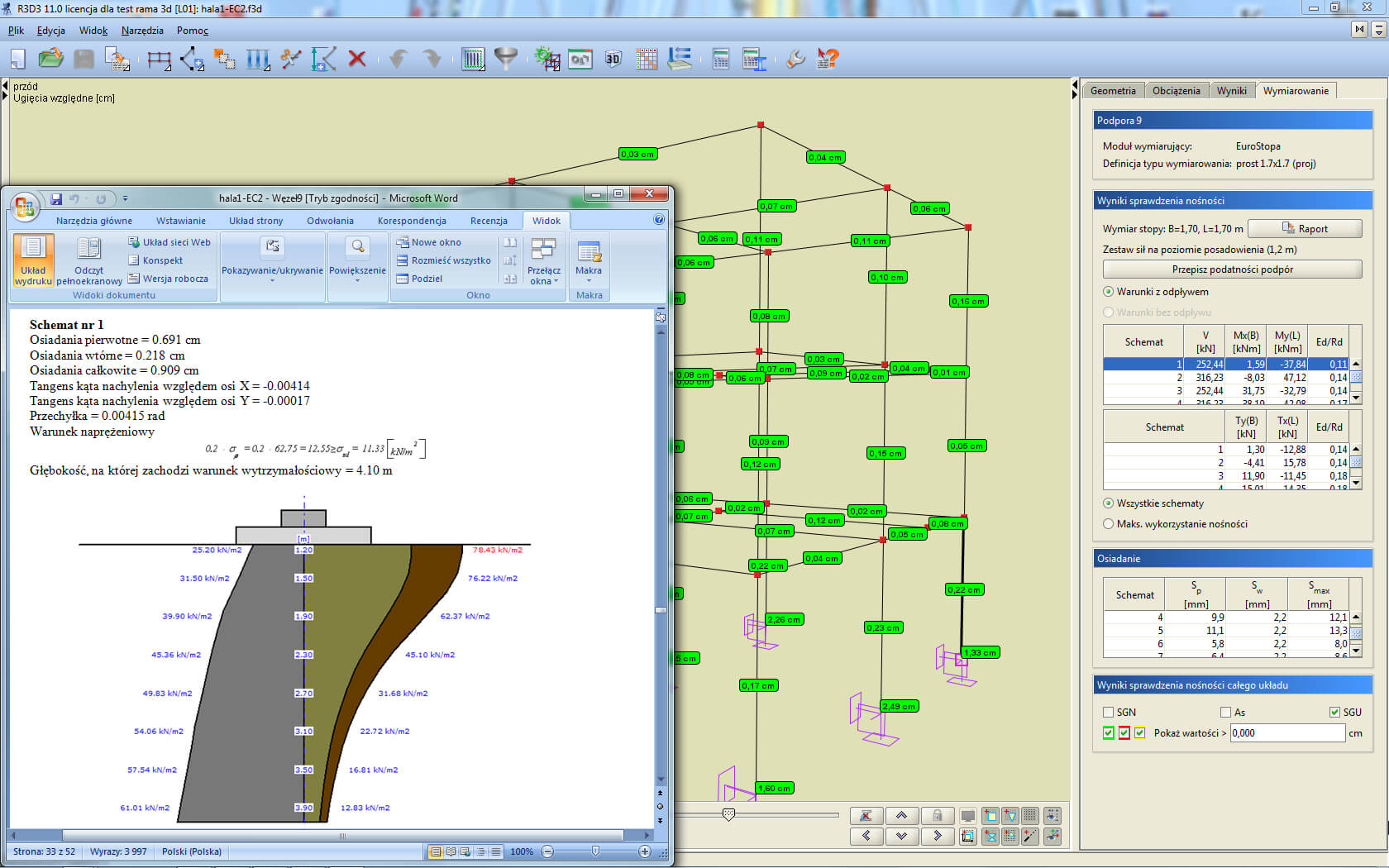Image resolution: width=1389 pixels, height=868 pixels.
Task: Select row 1 in Schemat forces table
Action: [x=1226, y=364]
